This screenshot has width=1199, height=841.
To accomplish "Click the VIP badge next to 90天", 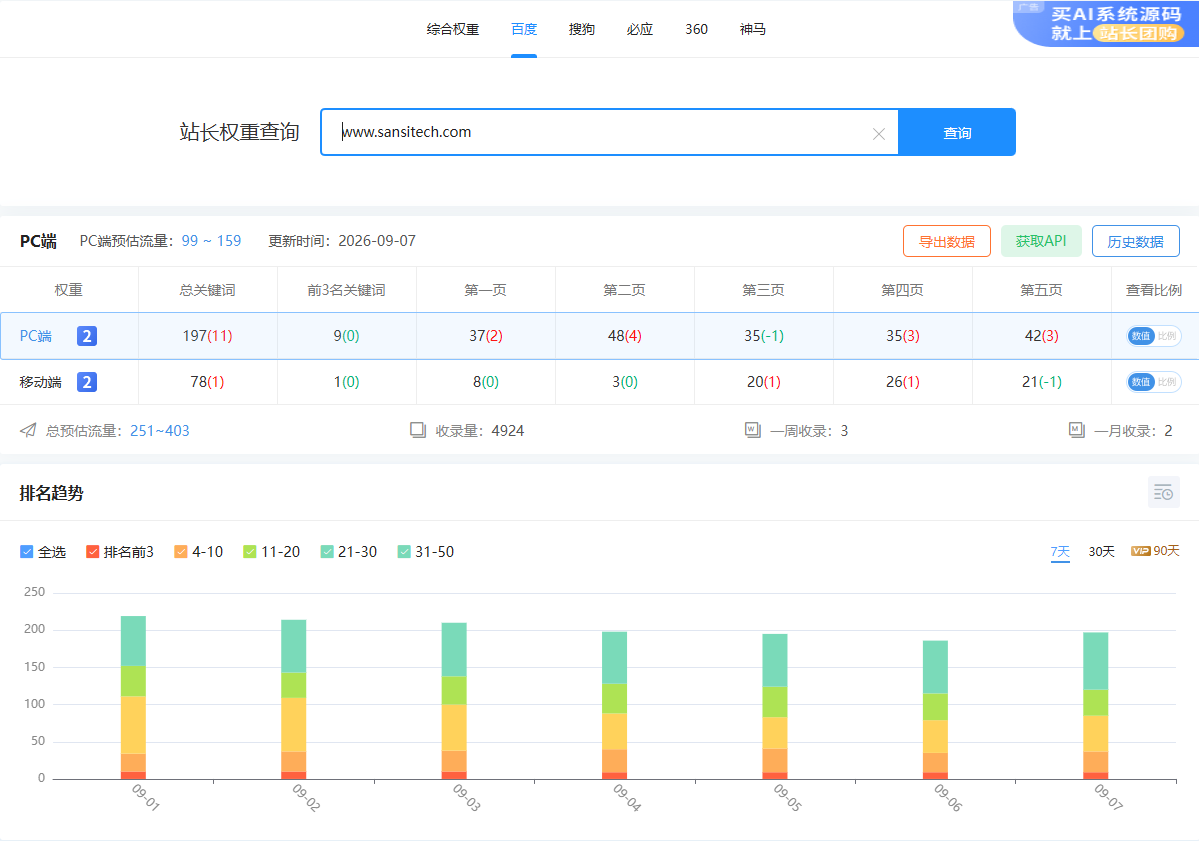I will (x=1141, y=551).
